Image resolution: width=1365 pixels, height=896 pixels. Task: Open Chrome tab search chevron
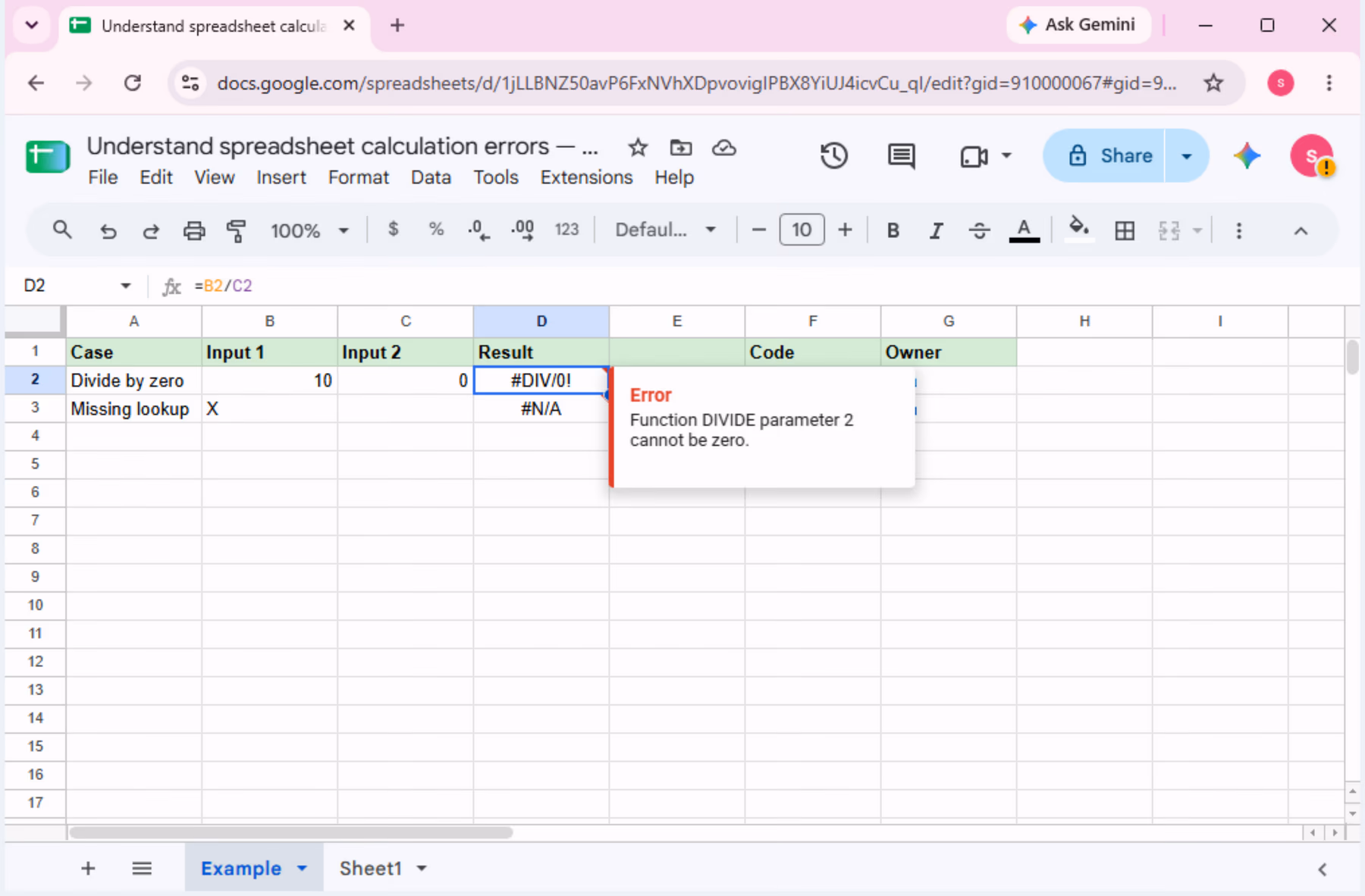point(32,25)
